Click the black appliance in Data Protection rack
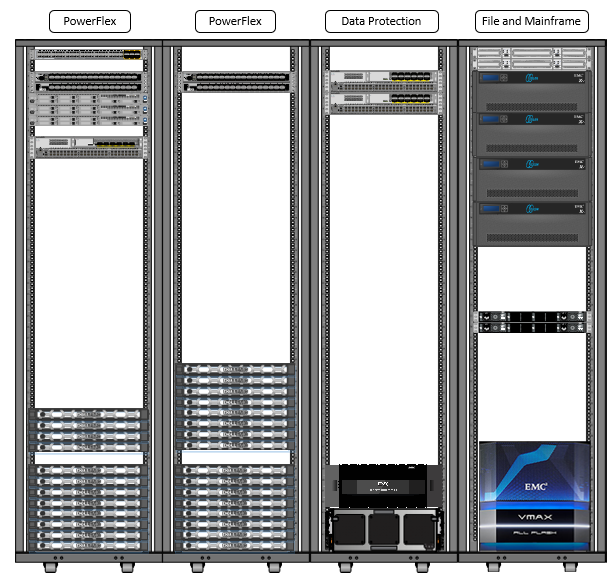The image size is (607, 582). [384, 485]
